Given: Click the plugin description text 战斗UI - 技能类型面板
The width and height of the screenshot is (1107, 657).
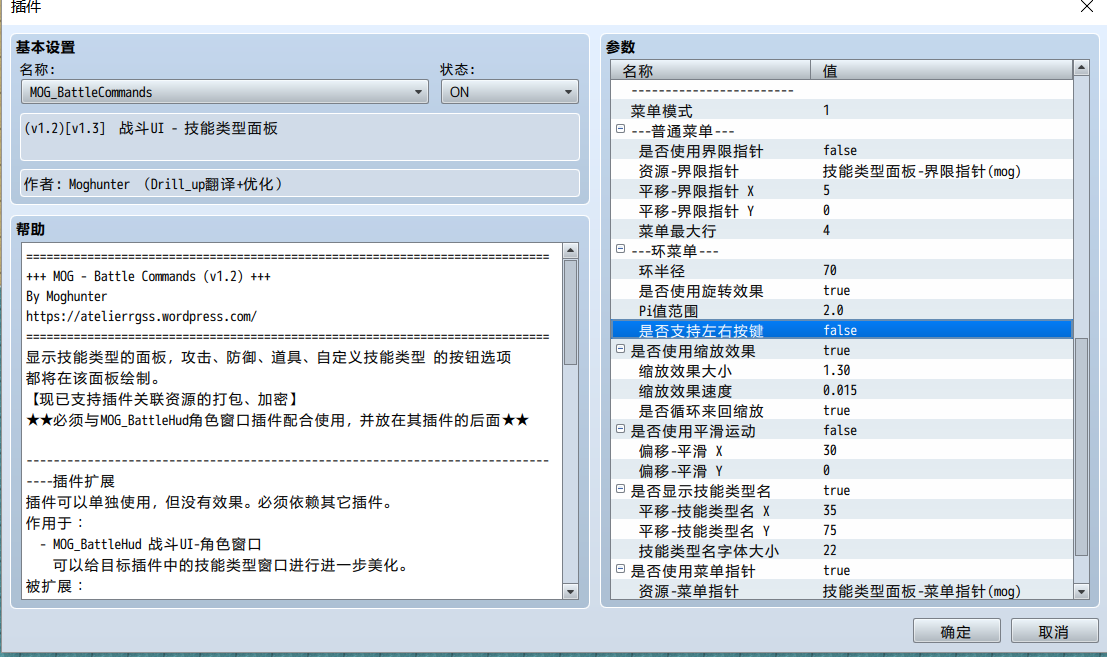Looking at the screenshot, I should click(x=198, y=128).
